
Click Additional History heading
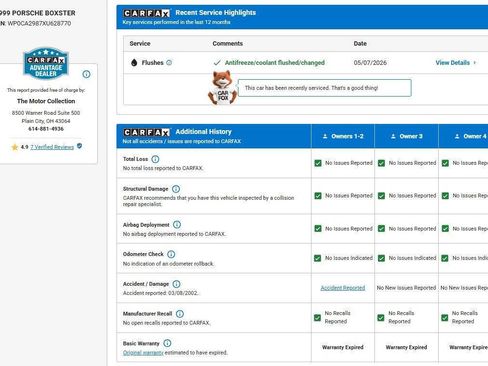pyautogui.click(x=203, y=132)
